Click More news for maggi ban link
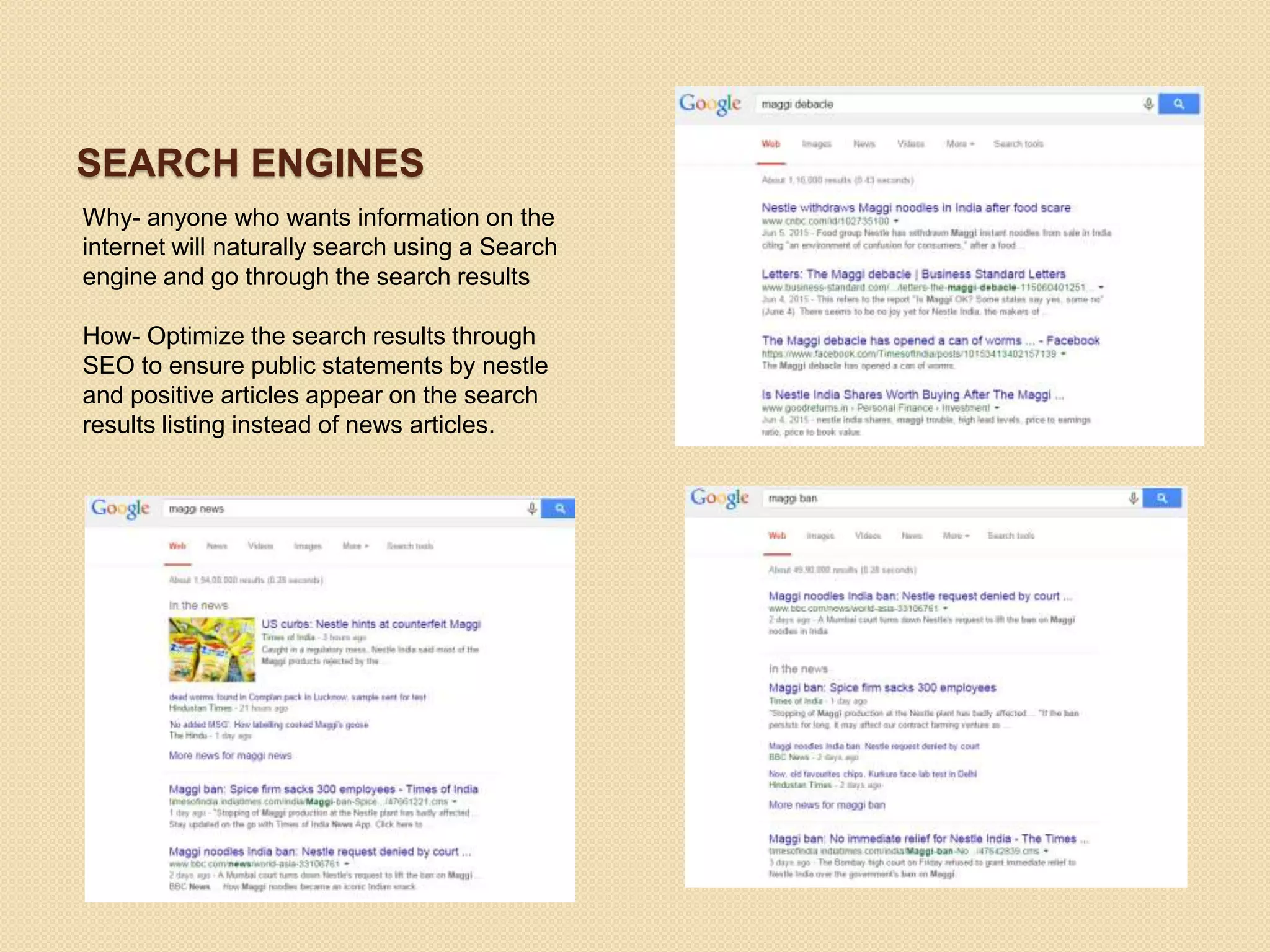This screenshot has width=1270, height=952. 827,805
